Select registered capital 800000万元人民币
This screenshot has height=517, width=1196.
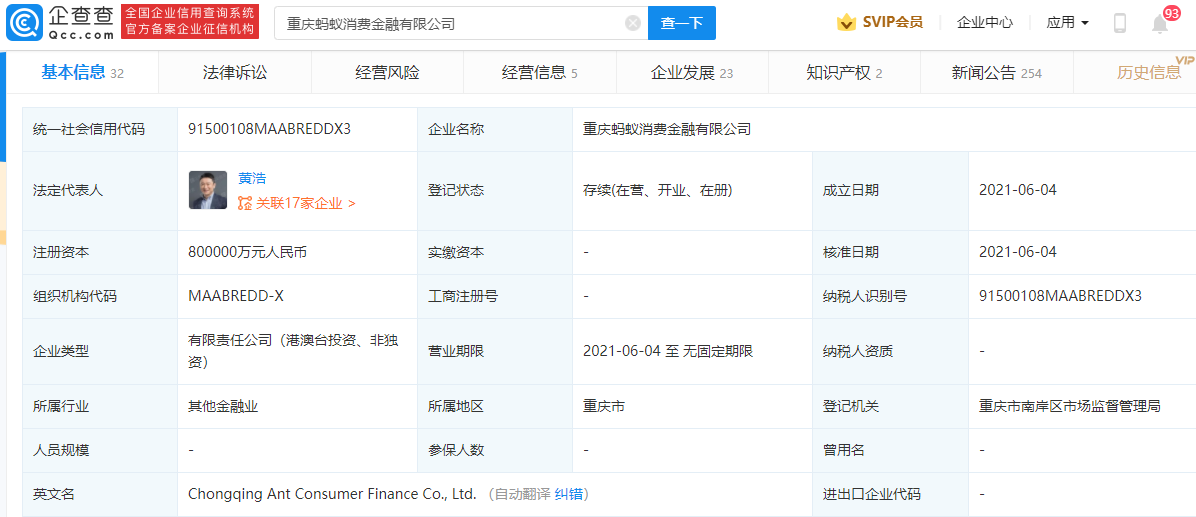pos(247,252)
